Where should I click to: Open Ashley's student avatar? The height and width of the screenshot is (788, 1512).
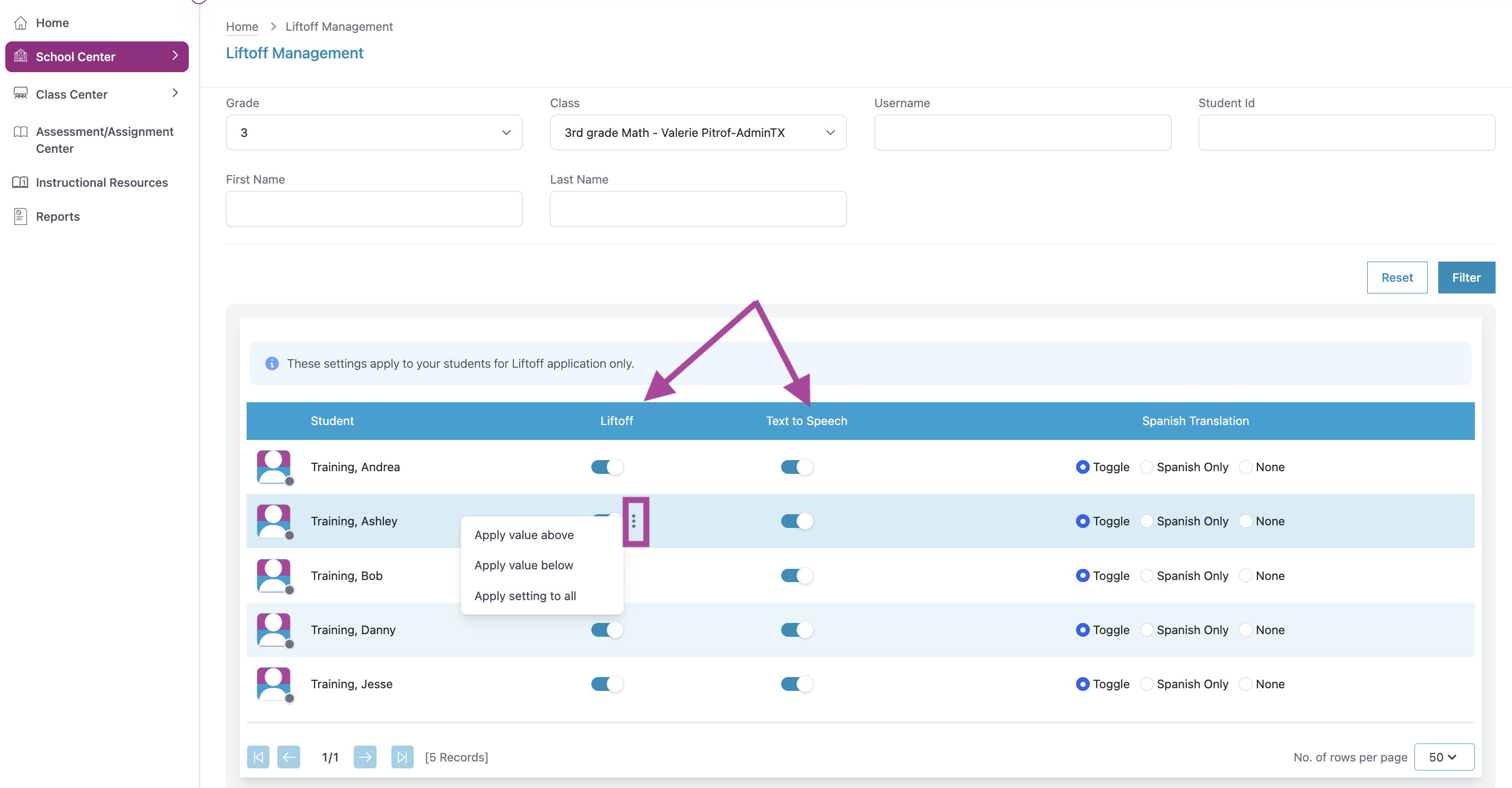(274, 521)
